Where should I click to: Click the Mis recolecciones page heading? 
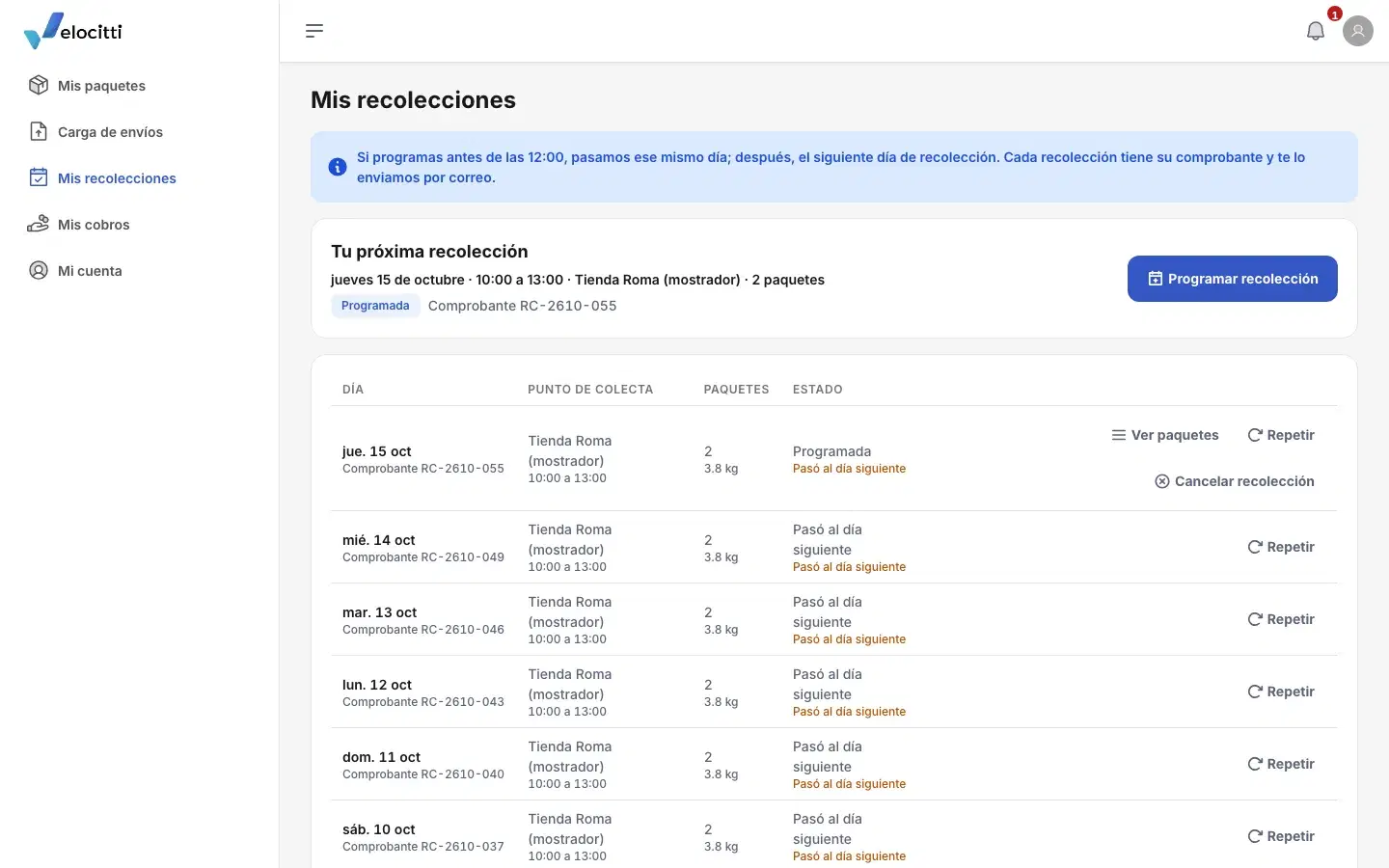[x=413, y=100]
